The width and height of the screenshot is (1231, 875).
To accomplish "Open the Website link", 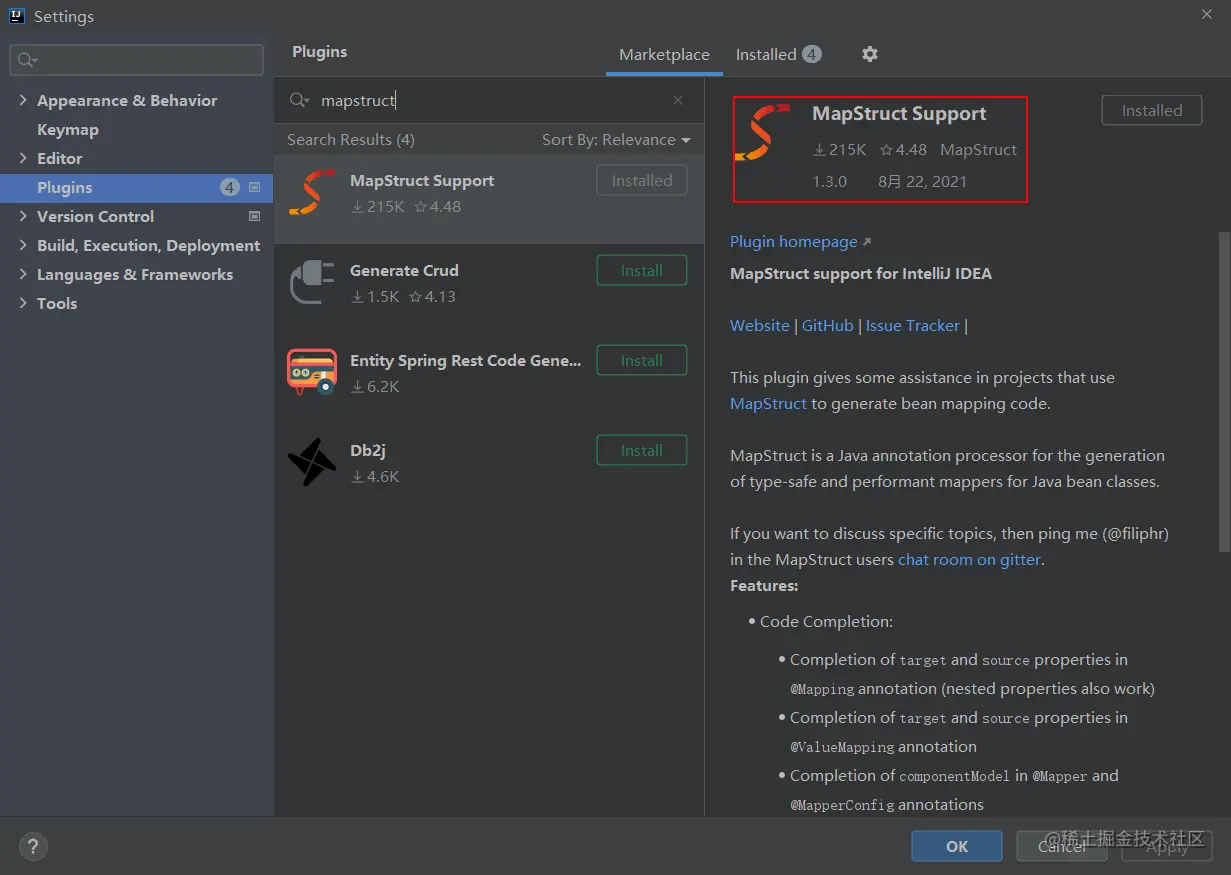I will (759, 325).
